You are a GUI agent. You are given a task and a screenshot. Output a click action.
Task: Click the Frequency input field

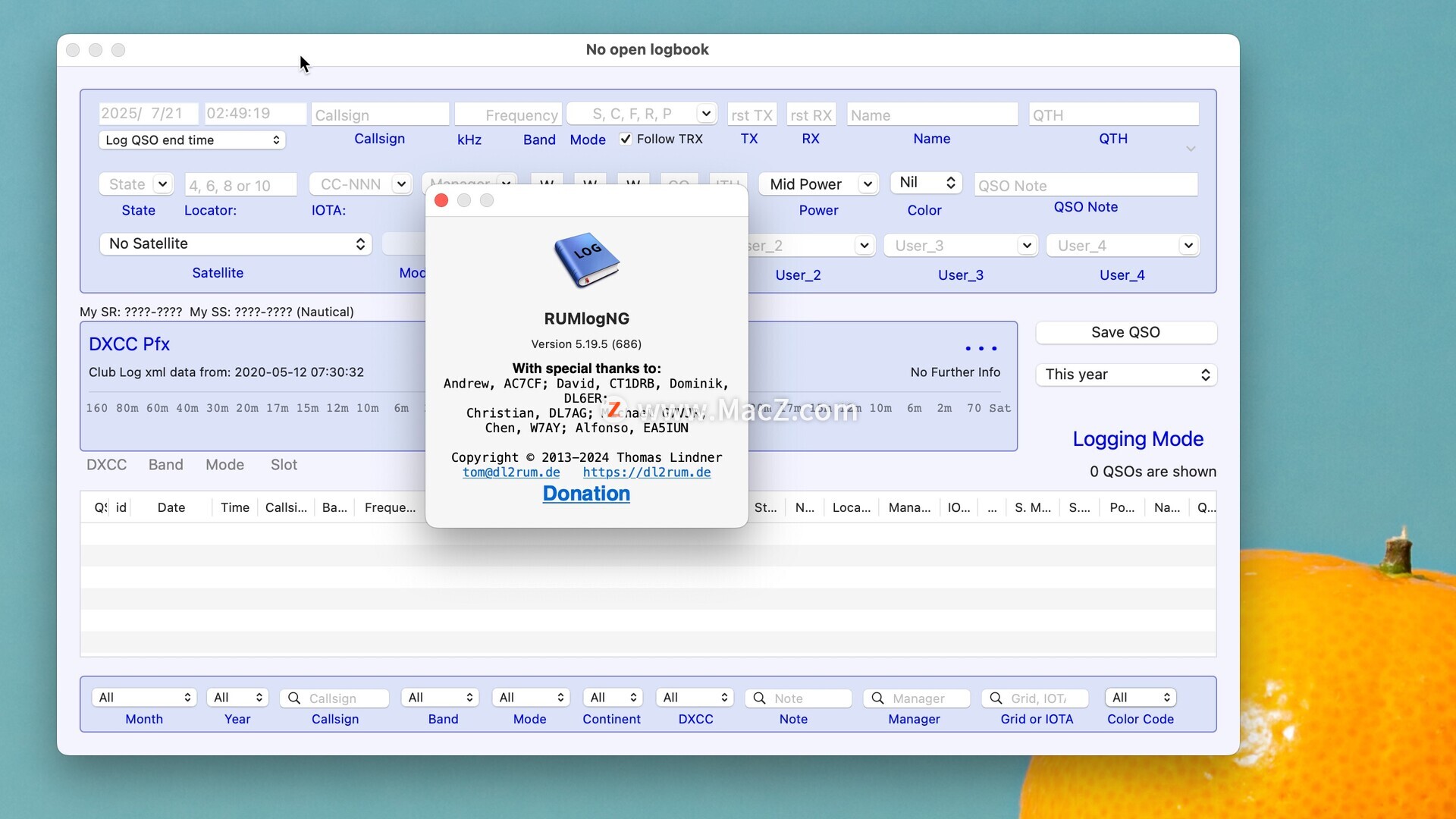[508, 115]
